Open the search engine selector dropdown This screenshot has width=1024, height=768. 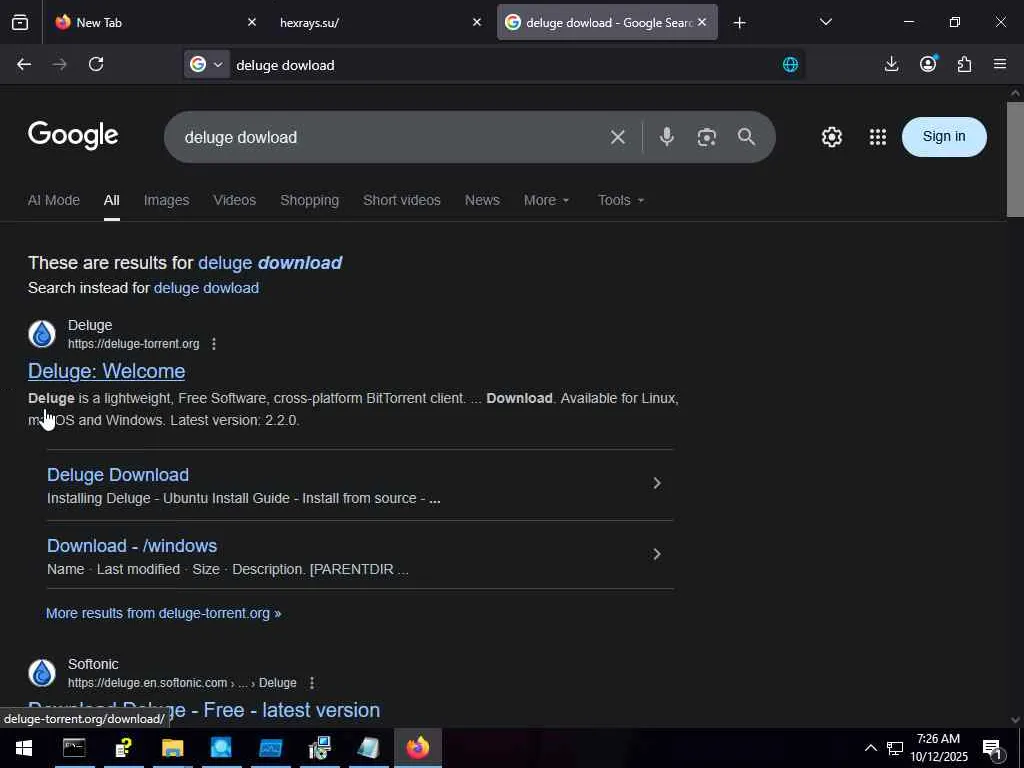click(x=207, y=64)
